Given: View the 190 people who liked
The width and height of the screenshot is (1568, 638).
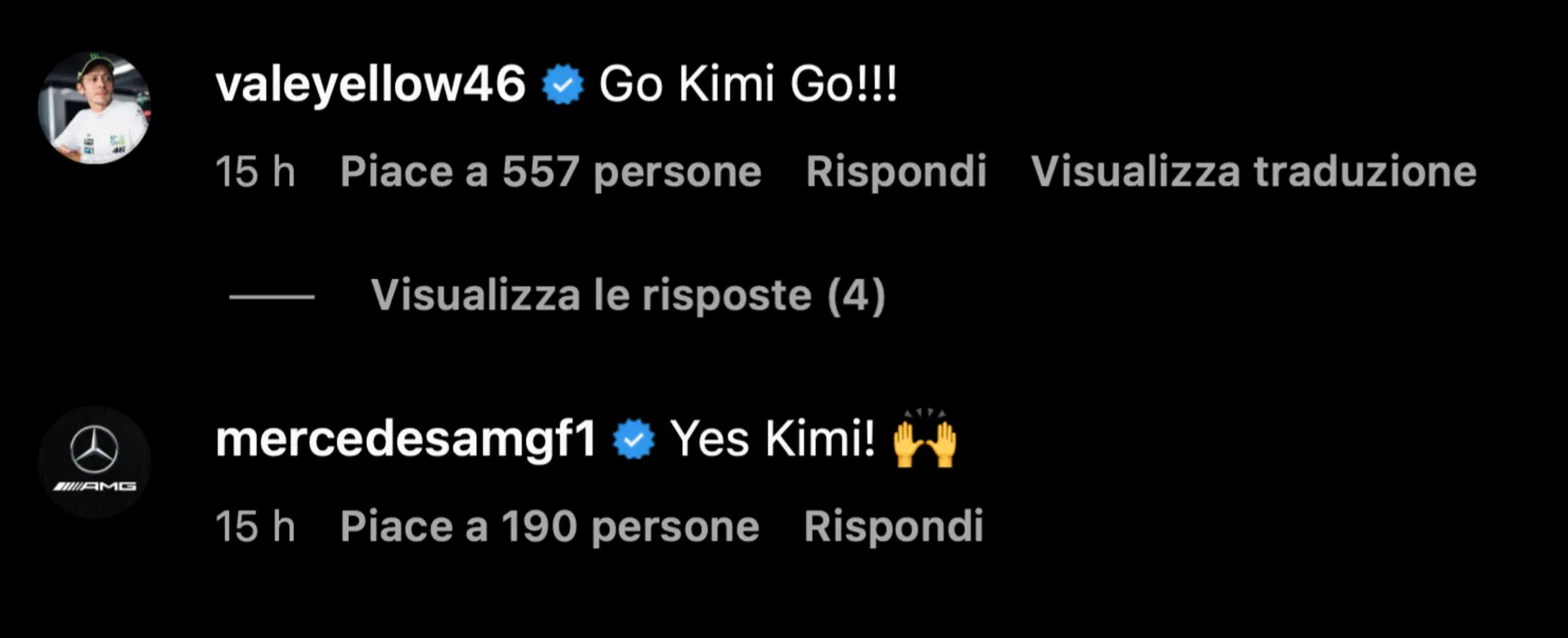Looking at the screenshot, I should [550, 526].
